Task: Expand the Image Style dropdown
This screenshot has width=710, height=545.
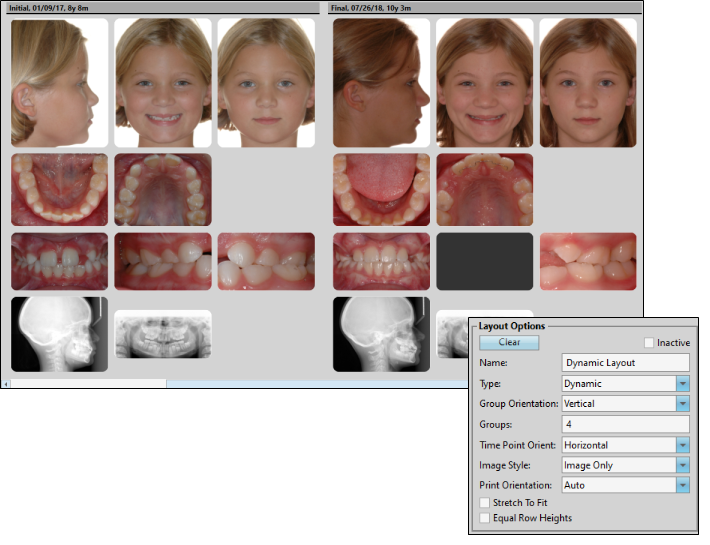Action: pos(682,465)
